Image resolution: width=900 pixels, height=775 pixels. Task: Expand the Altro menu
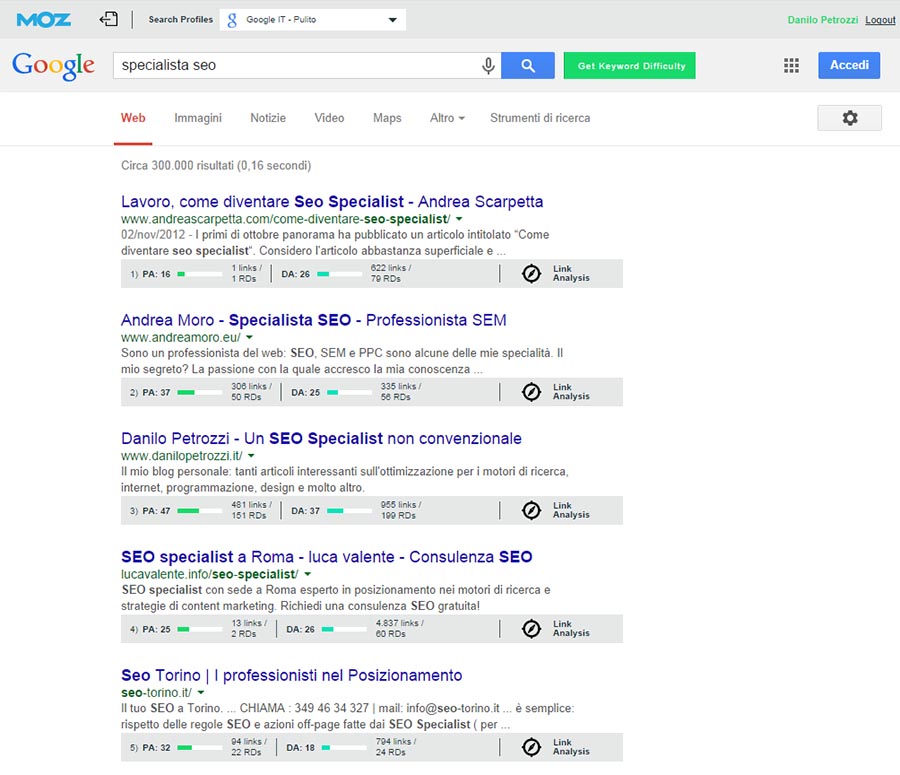tap(447, 118)
